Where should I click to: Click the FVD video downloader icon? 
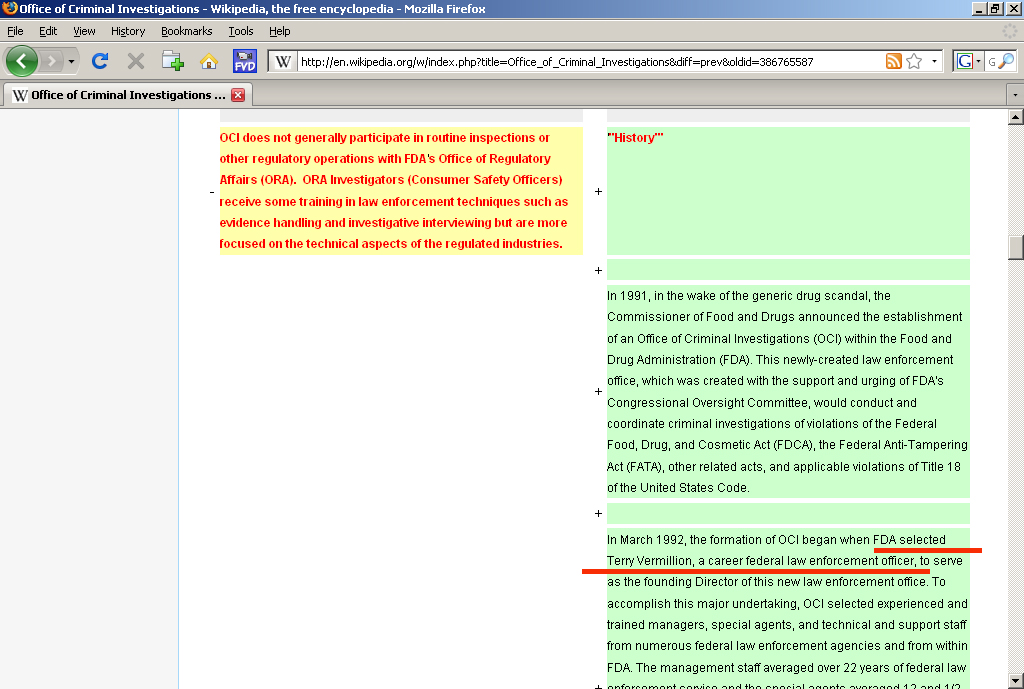click(245, 61)
